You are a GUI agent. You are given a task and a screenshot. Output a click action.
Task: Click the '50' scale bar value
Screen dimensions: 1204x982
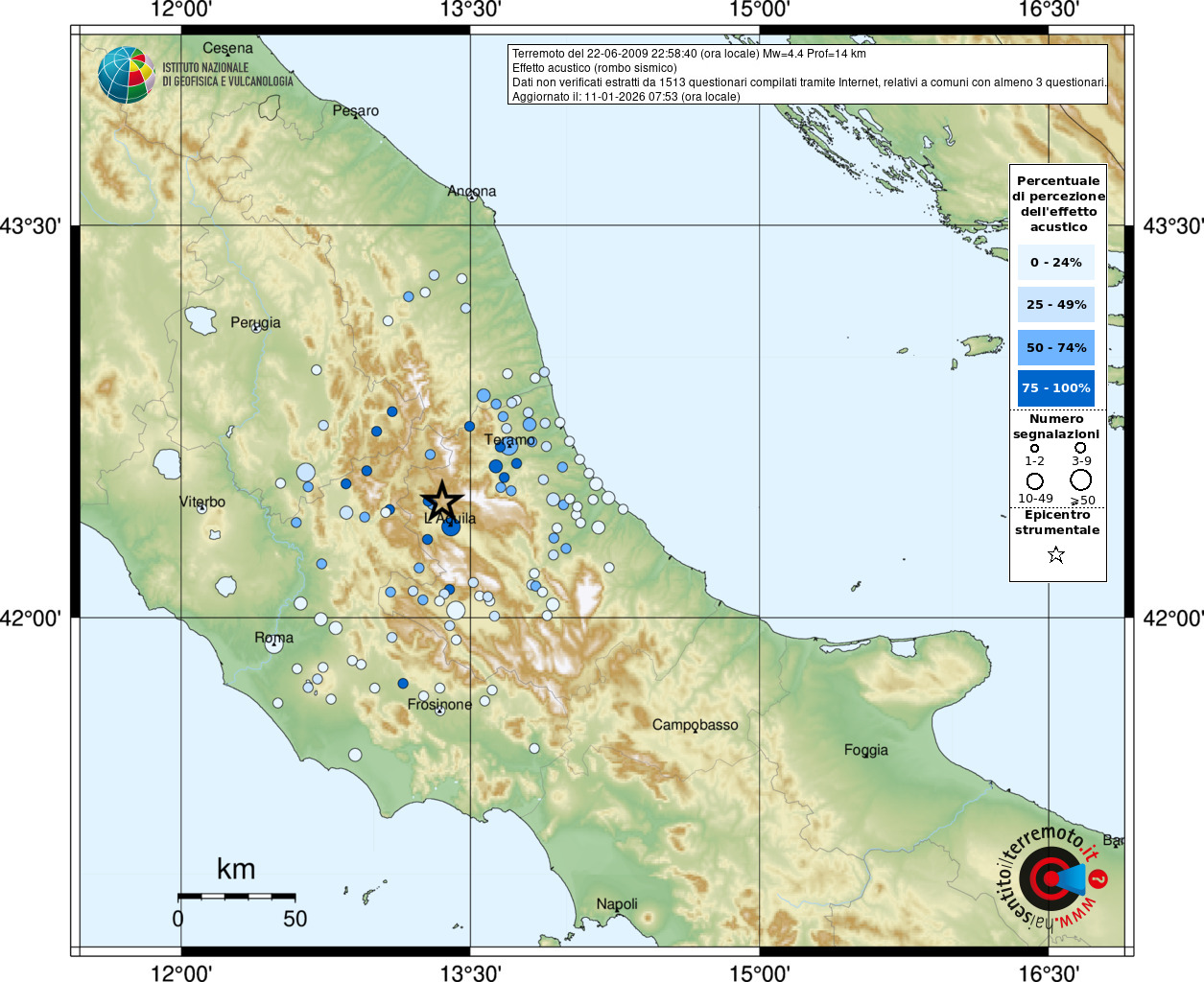point(295,919)
